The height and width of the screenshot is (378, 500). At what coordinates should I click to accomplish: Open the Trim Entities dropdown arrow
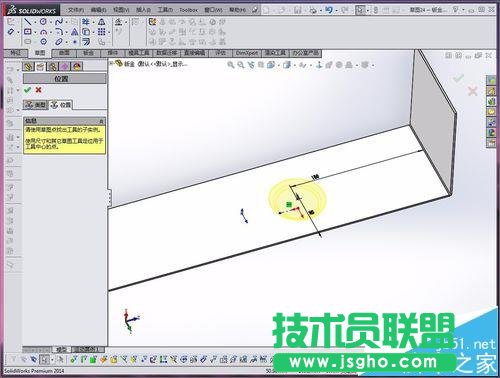click(94, 23)
